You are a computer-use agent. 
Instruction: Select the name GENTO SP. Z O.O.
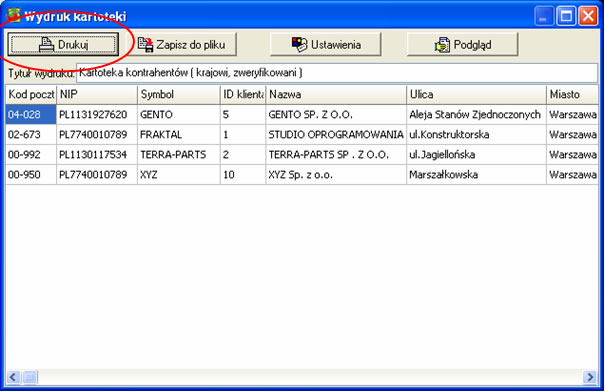(x=336, y=115)
